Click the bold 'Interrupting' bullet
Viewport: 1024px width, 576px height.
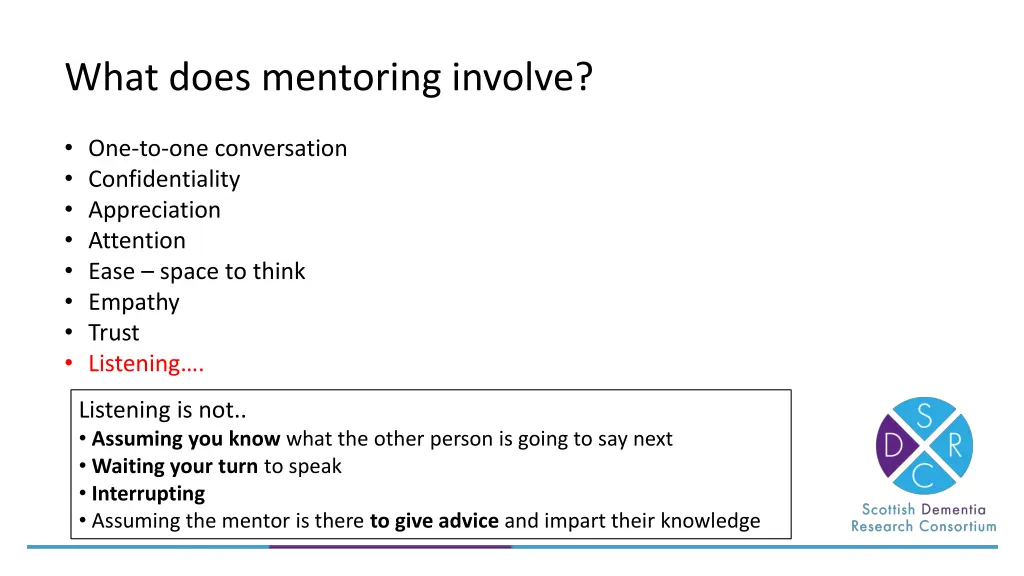[x=148, y=493]
